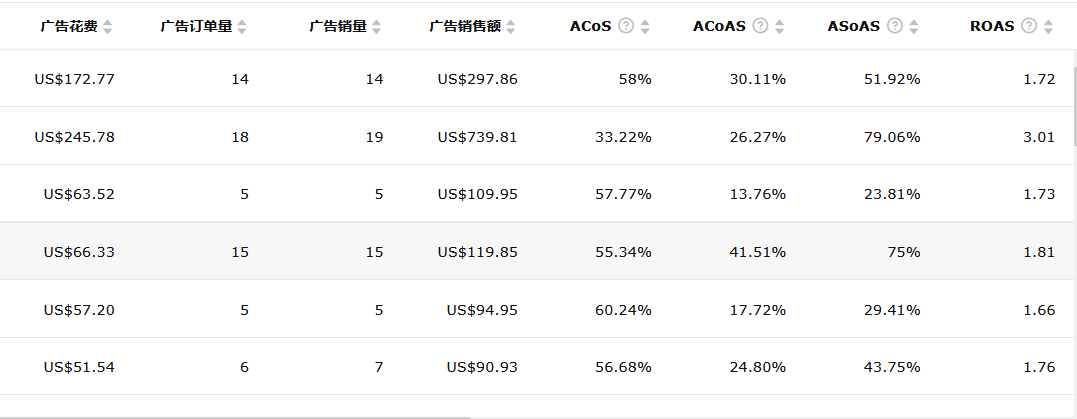Screen dimensions: 1077x419
Task: Sort the ROAS column with its arrows
Action: 1048,27
